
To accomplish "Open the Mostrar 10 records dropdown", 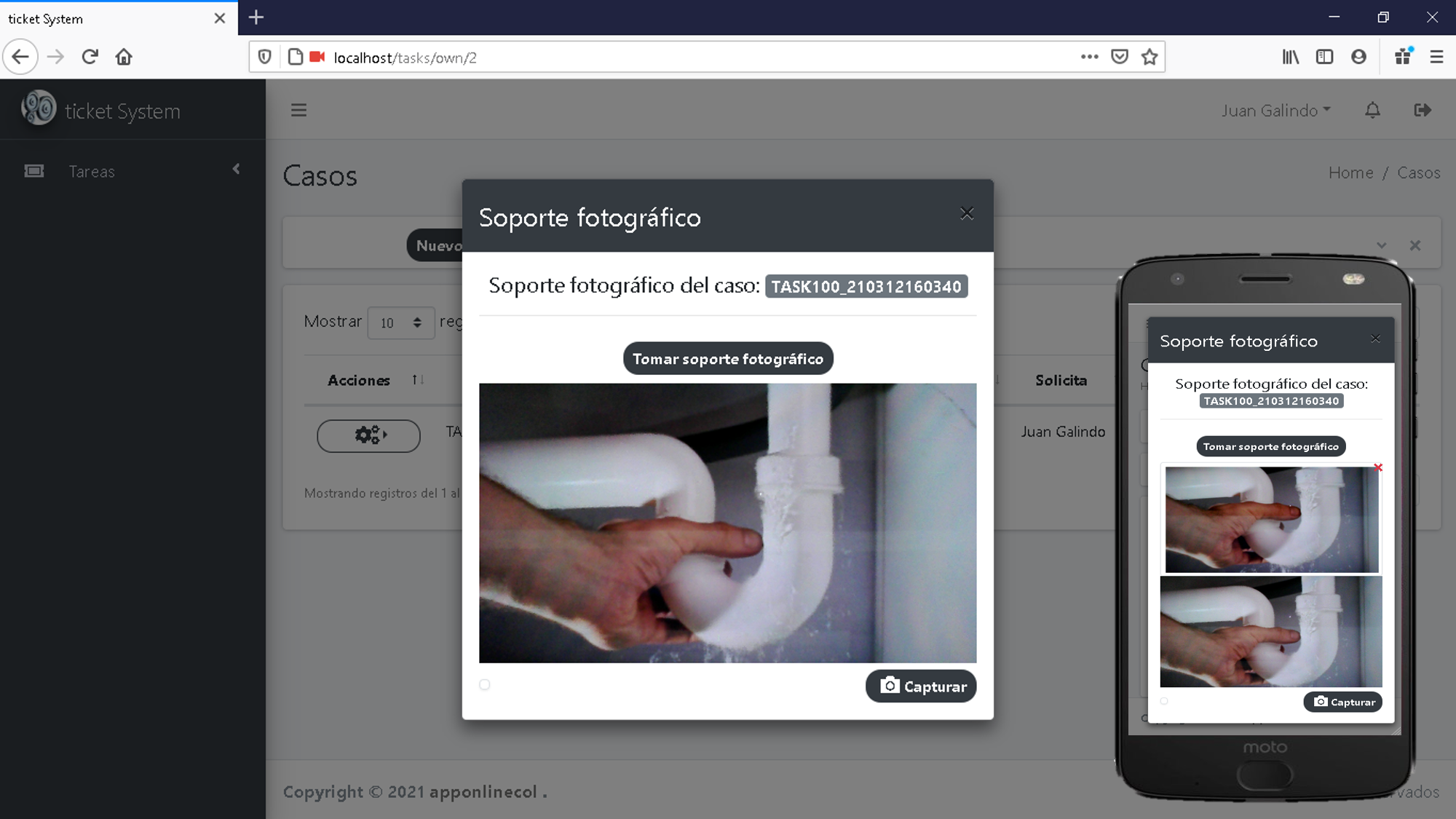I will pyautogui.click(x=400, y=322).
